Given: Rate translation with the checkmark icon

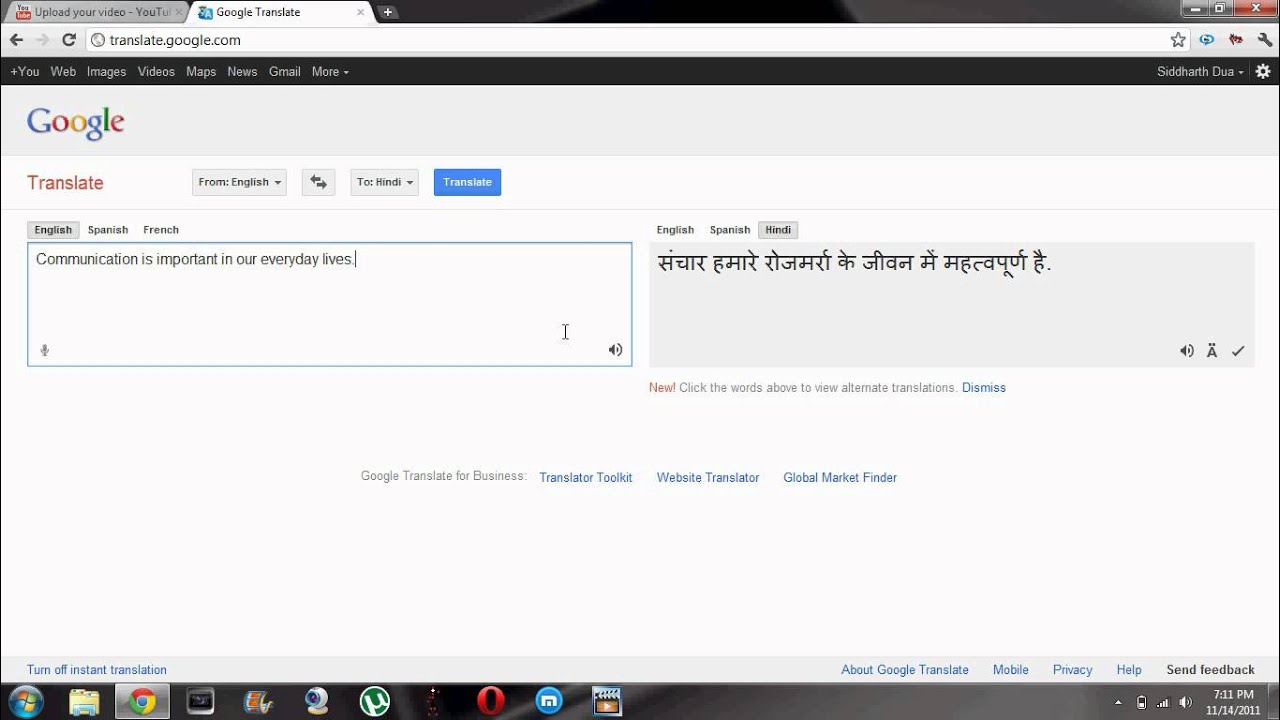Looking at the screenshot, I should [1238, 351].
